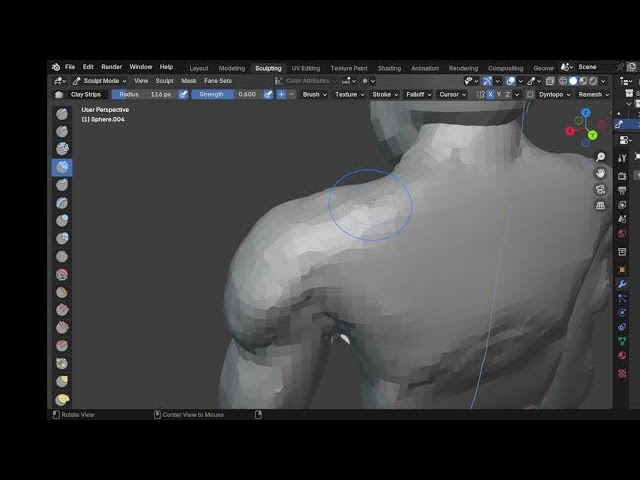Select the Clay Thumb brush
Image resolution: width=640 pixels, height=480 pixels.
pyautogui.click(x=62, y=185)
